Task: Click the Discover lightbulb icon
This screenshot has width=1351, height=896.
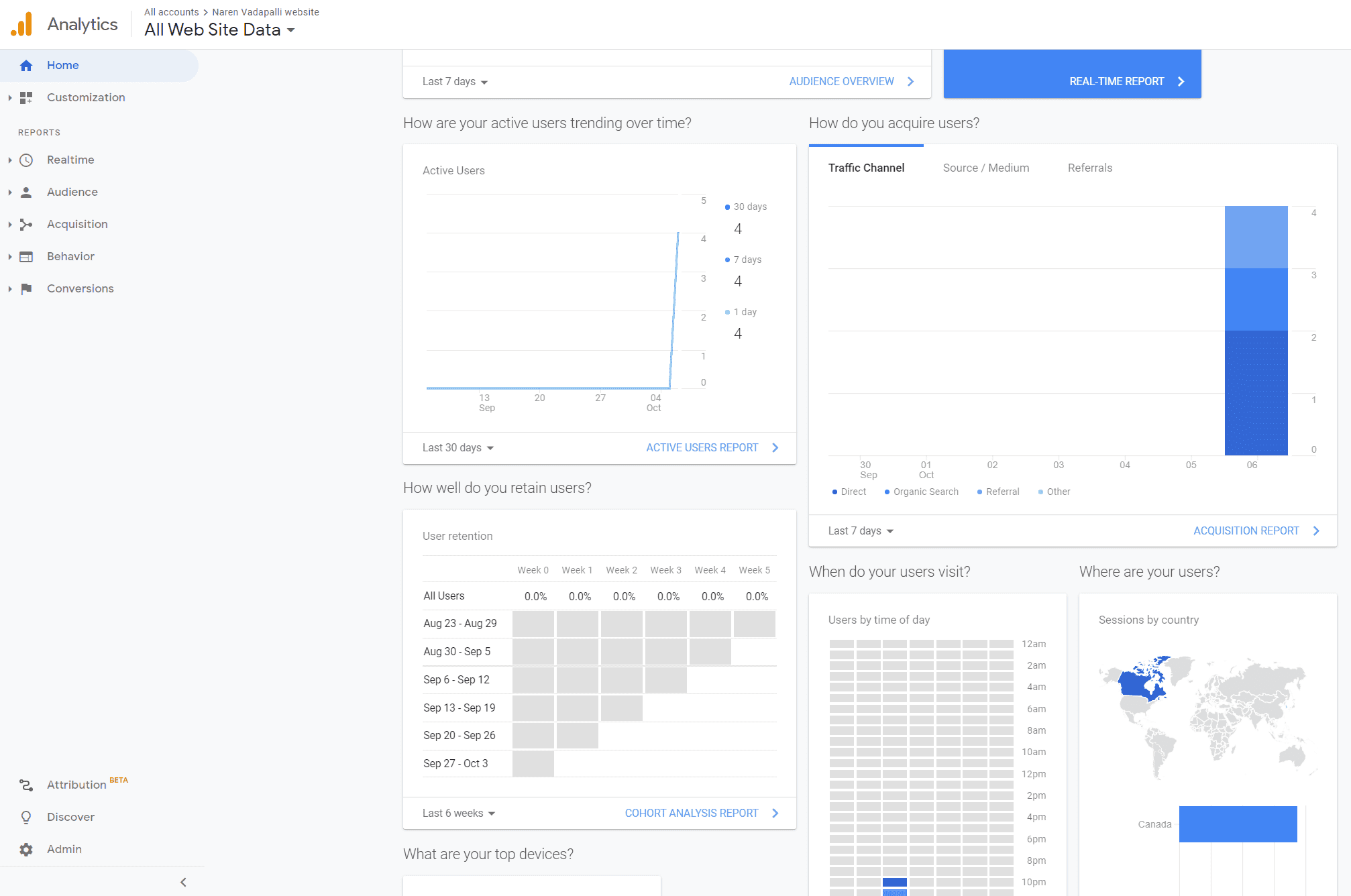Action: 26,817
